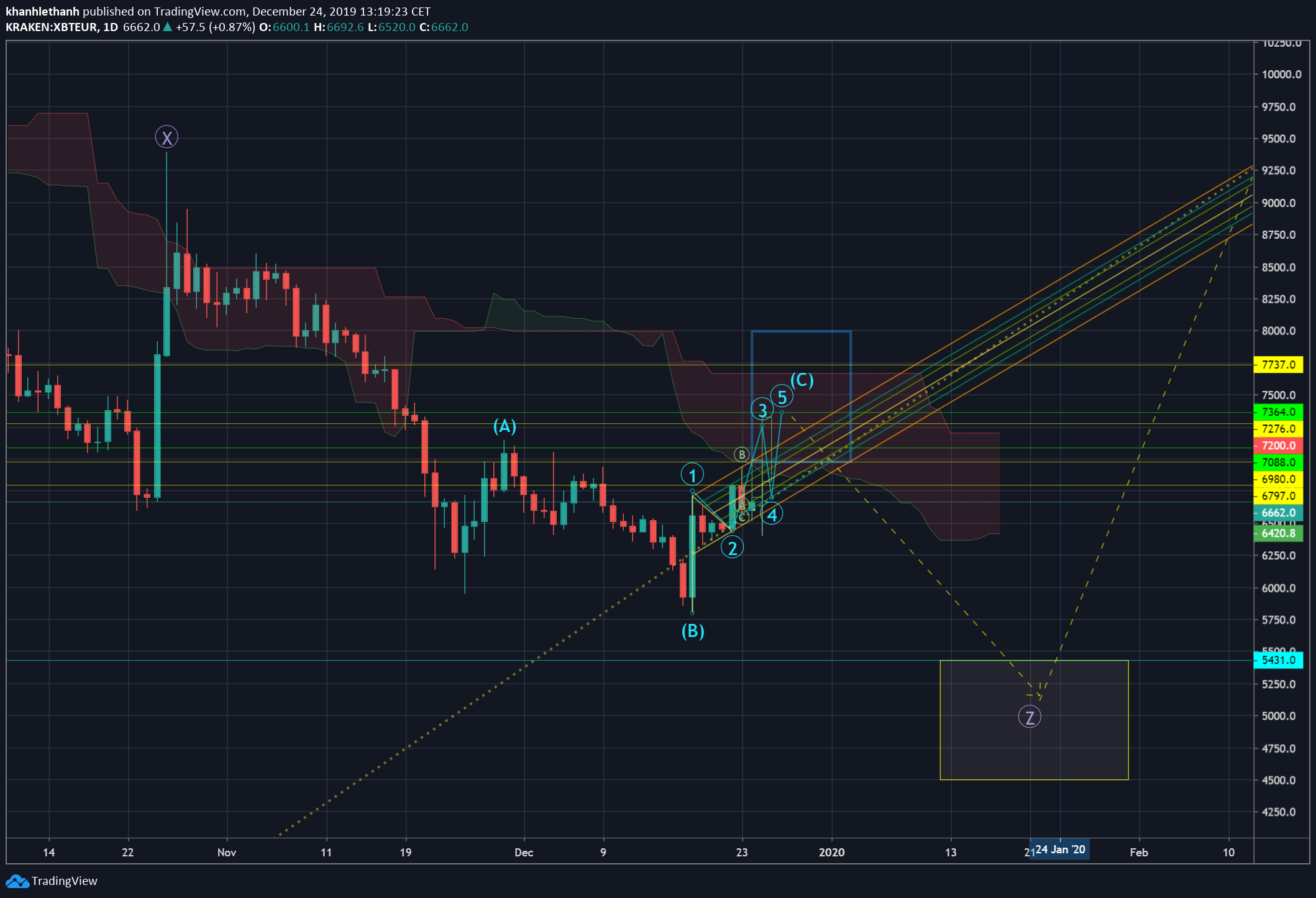Click the circled X wave label
Viewport: 1316px width, 898px height.
[x=167, y=137]
